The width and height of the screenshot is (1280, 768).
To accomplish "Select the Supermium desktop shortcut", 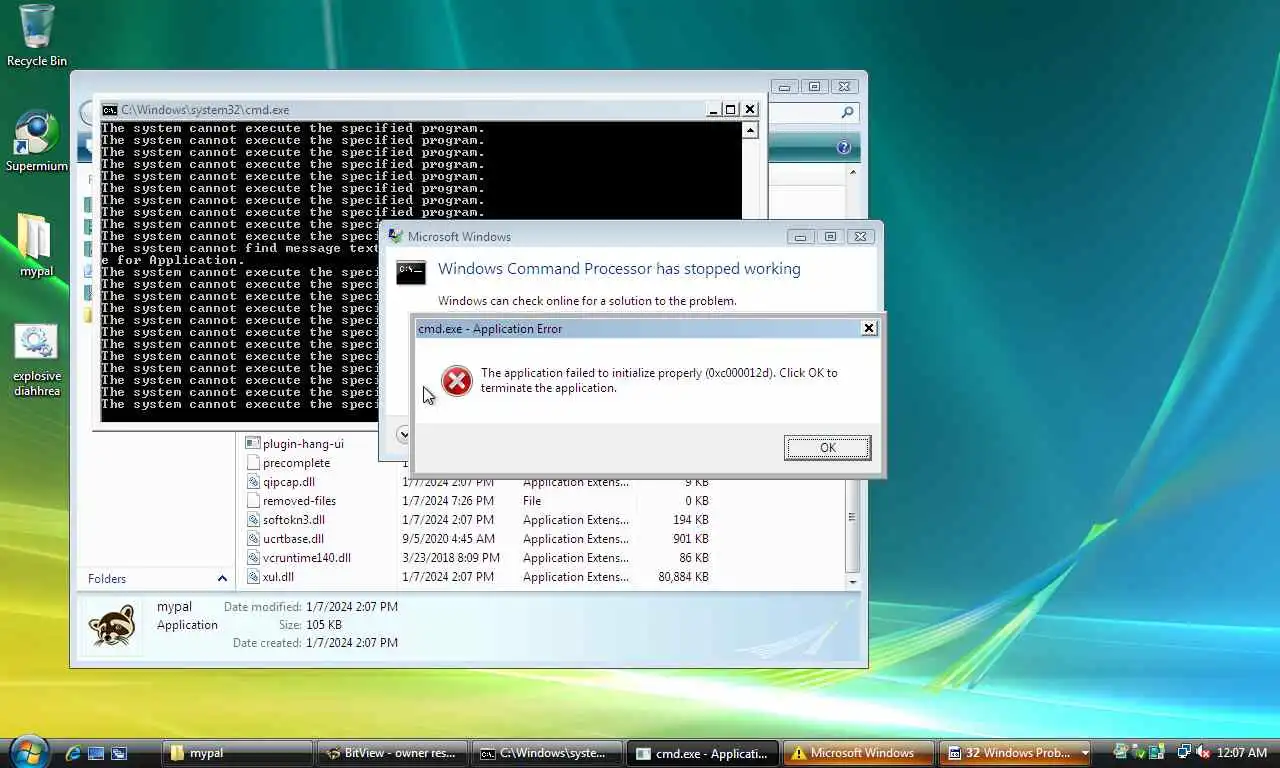I will pyautogui.click(x=37, y=141).
